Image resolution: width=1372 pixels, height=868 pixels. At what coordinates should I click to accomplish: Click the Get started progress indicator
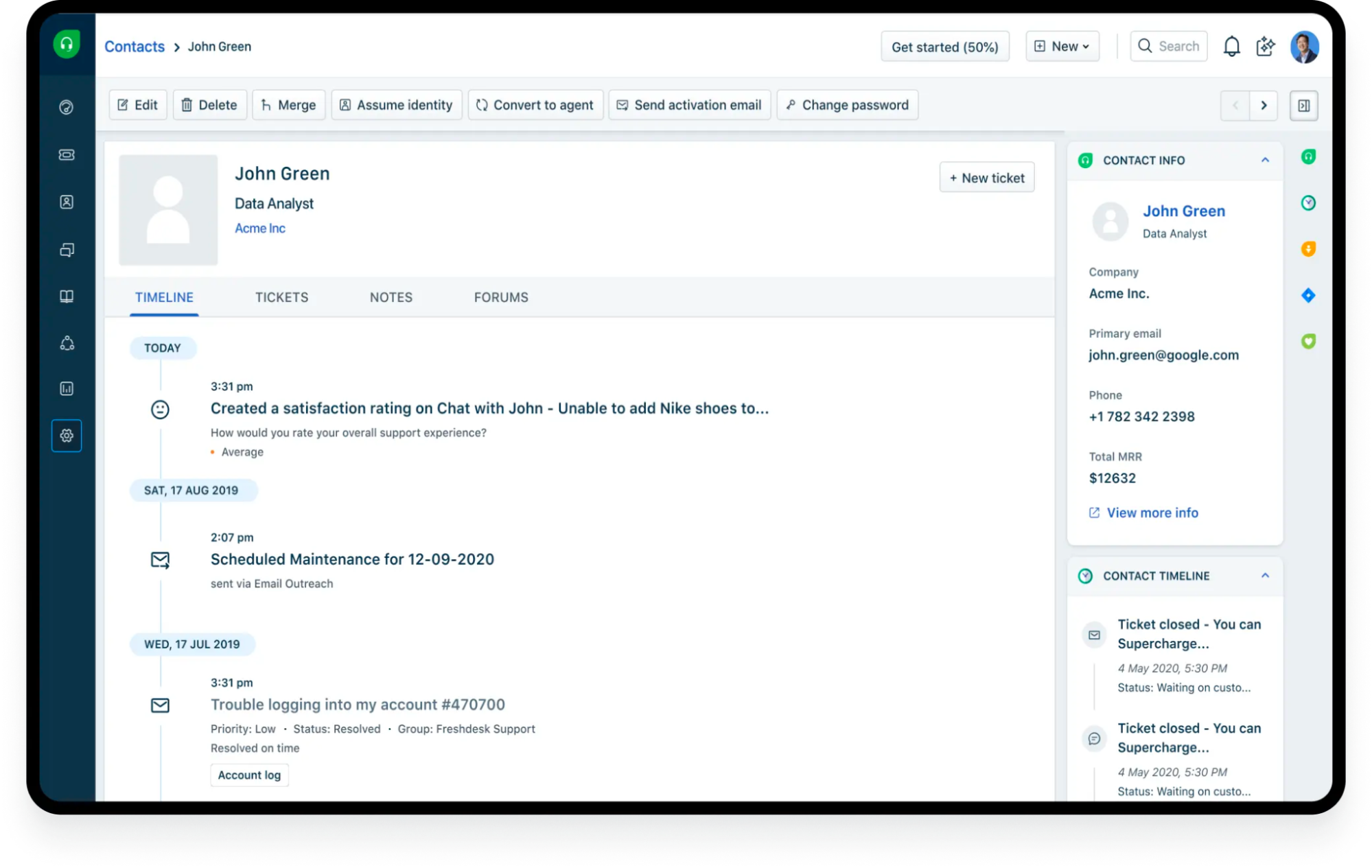[945, 46]
